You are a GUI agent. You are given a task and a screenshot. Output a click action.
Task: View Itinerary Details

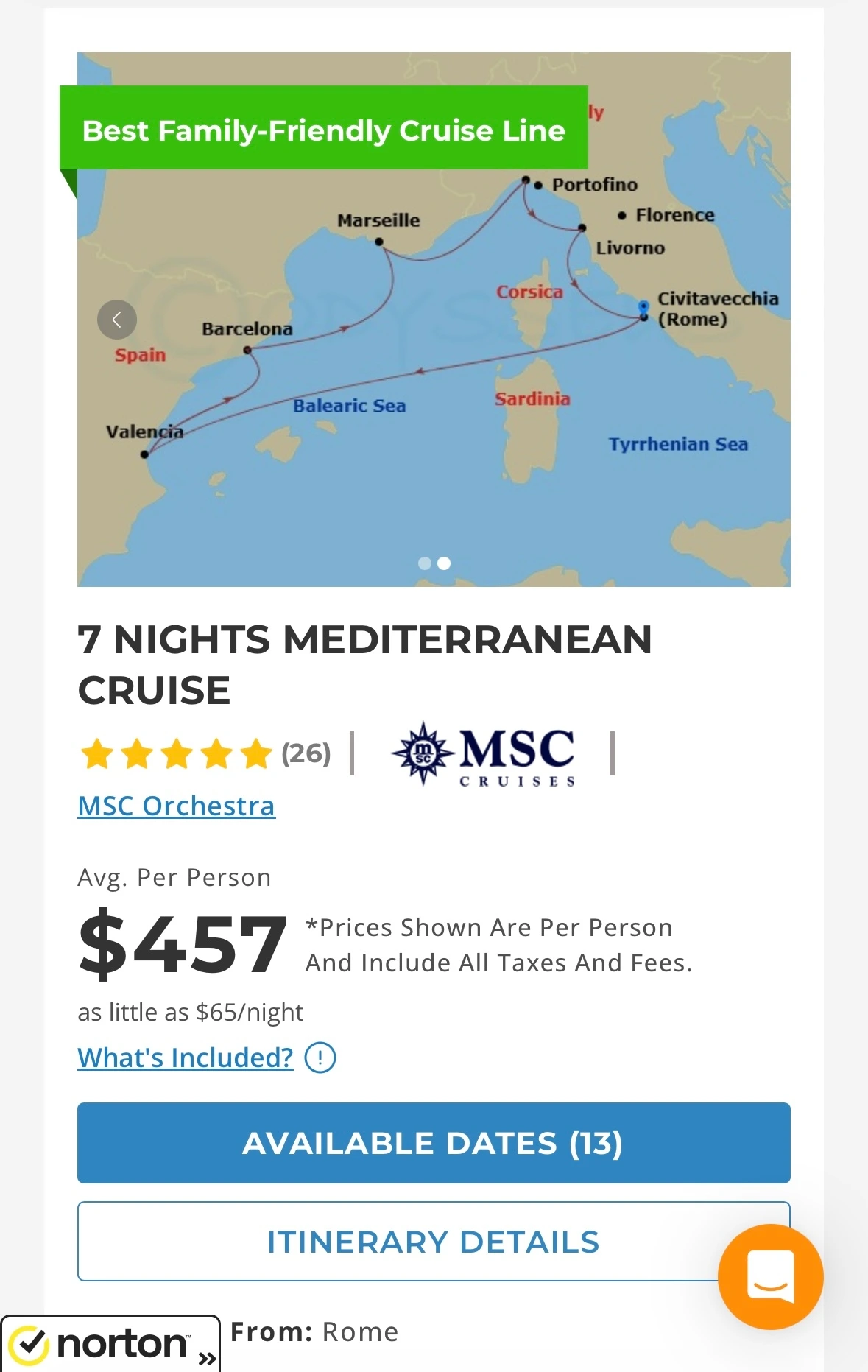pos(434,1242)
